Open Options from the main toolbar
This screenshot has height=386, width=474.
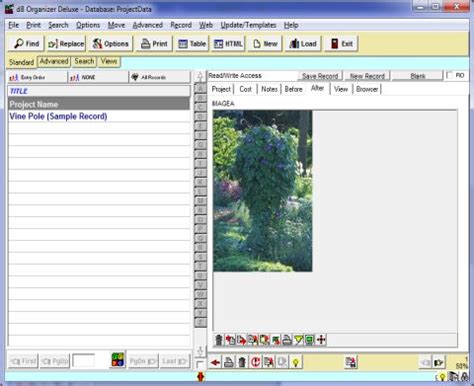[x=111, y=44]
